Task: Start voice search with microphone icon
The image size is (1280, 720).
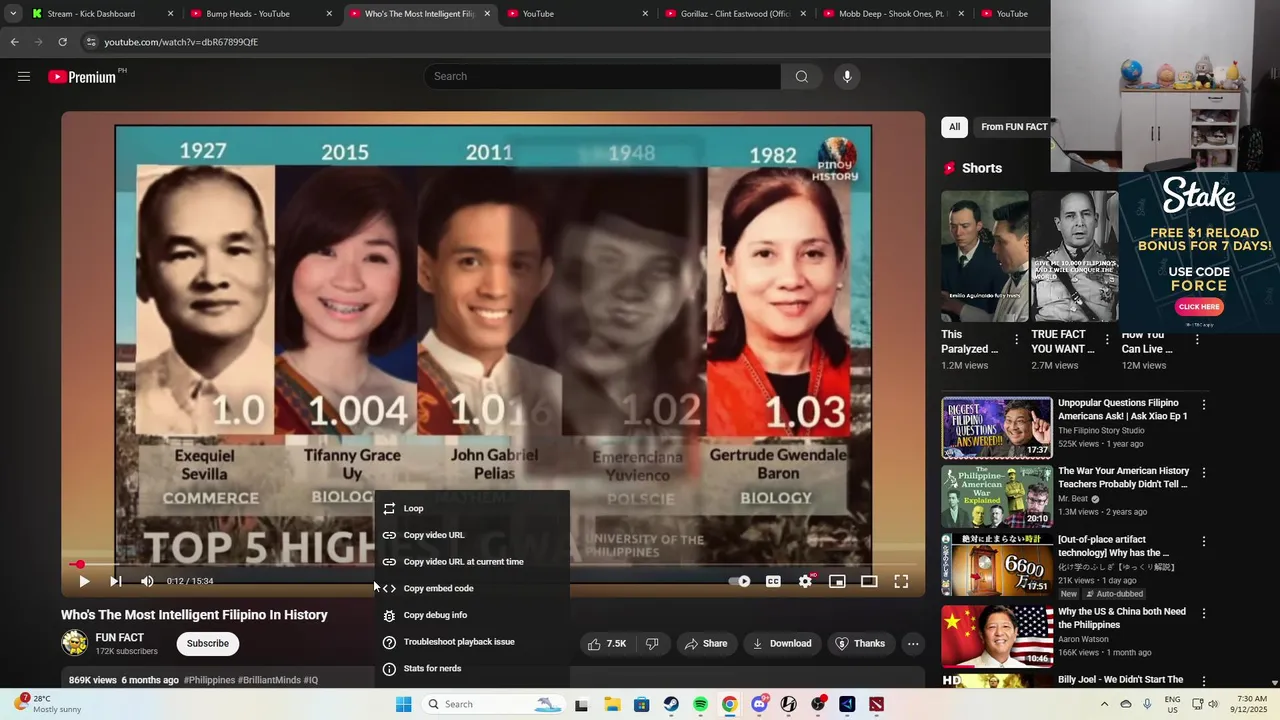Action: (847, 76)
